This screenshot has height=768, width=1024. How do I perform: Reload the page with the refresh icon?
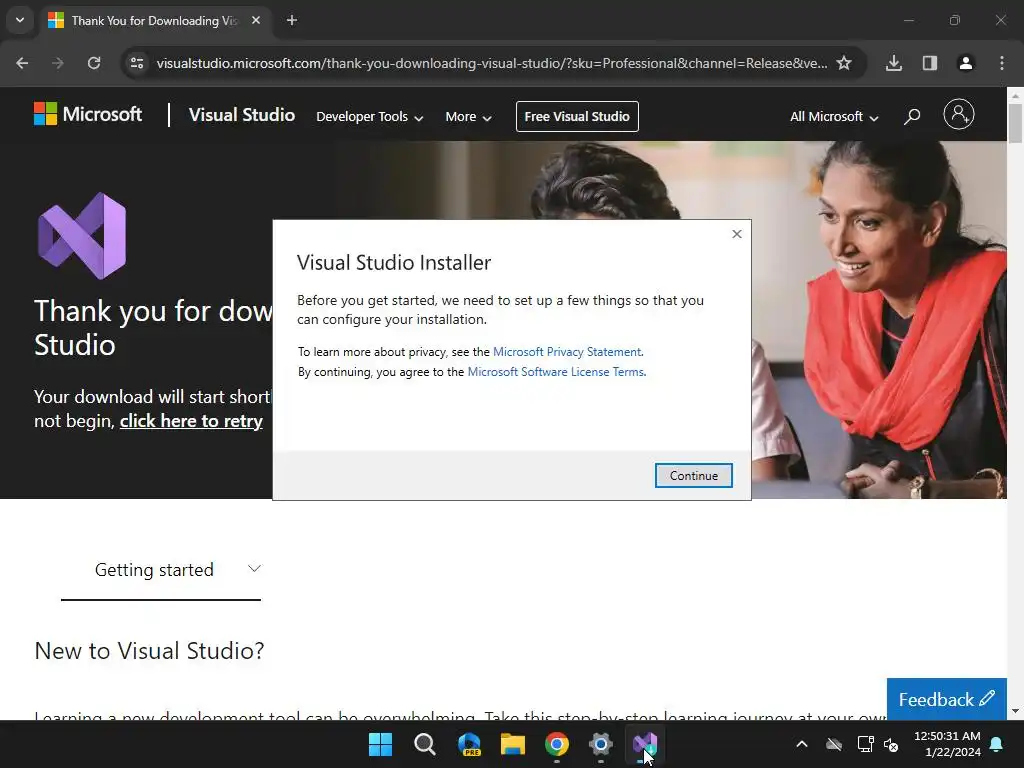[94, 63]
